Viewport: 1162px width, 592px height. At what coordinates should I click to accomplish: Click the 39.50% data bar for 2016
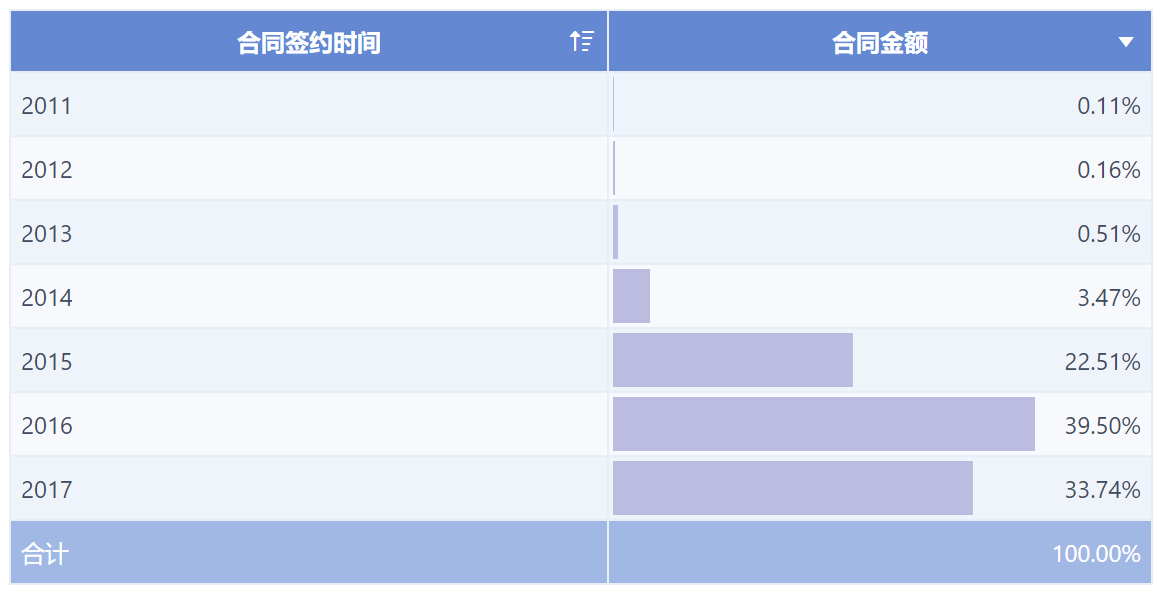823,424
